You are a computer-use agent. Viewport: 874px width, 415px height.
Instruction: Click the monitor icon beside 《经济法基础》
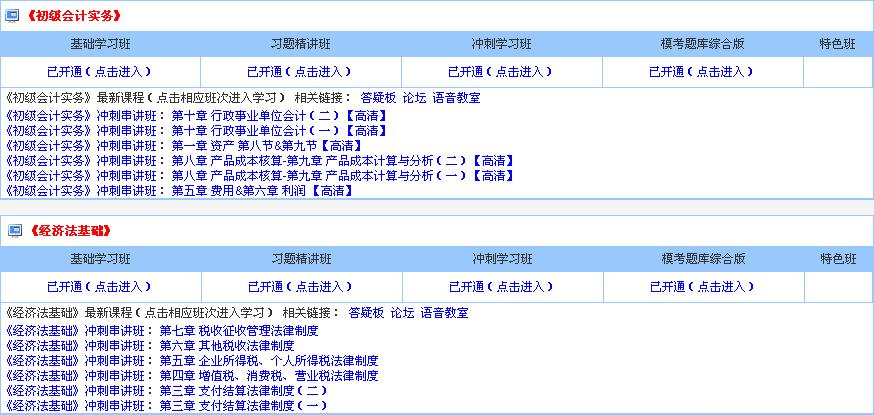pos(14,230)
